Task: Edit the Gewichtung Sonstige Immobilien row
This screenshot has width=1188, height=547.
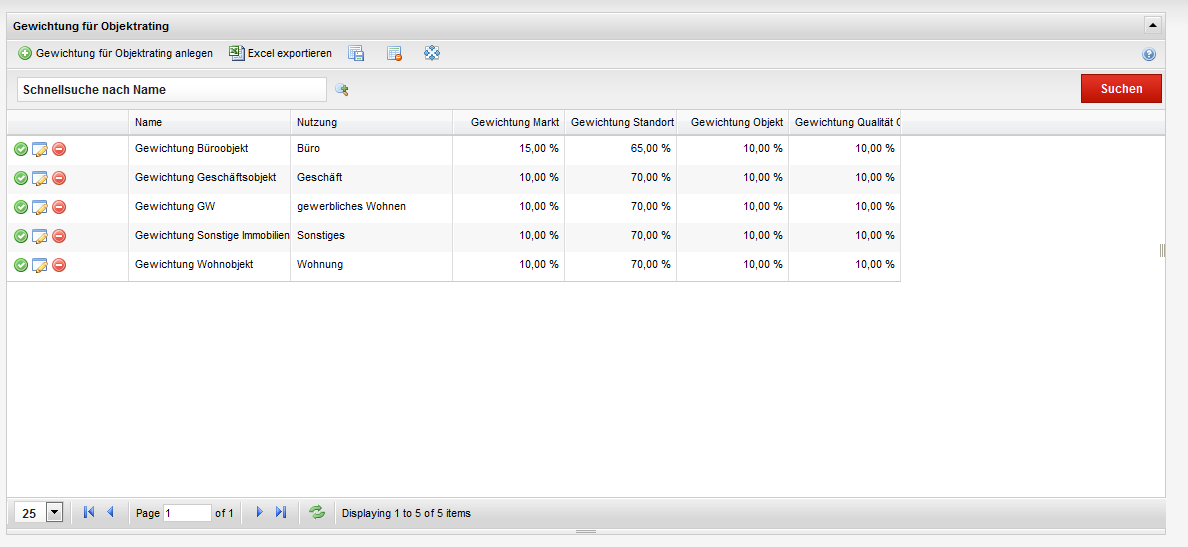Action: [x=40, y=236]
